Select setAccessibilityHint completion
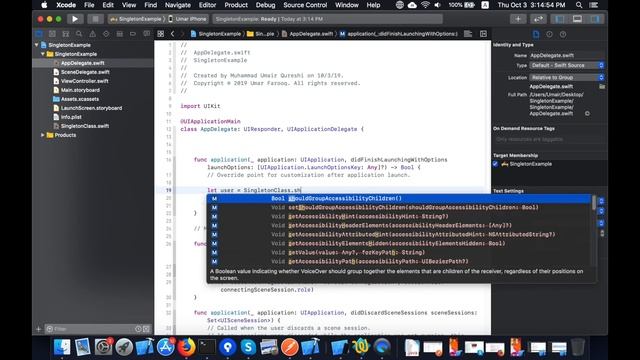Image resolution: width=640 pixels, height=360 pixels. point(400,216)
